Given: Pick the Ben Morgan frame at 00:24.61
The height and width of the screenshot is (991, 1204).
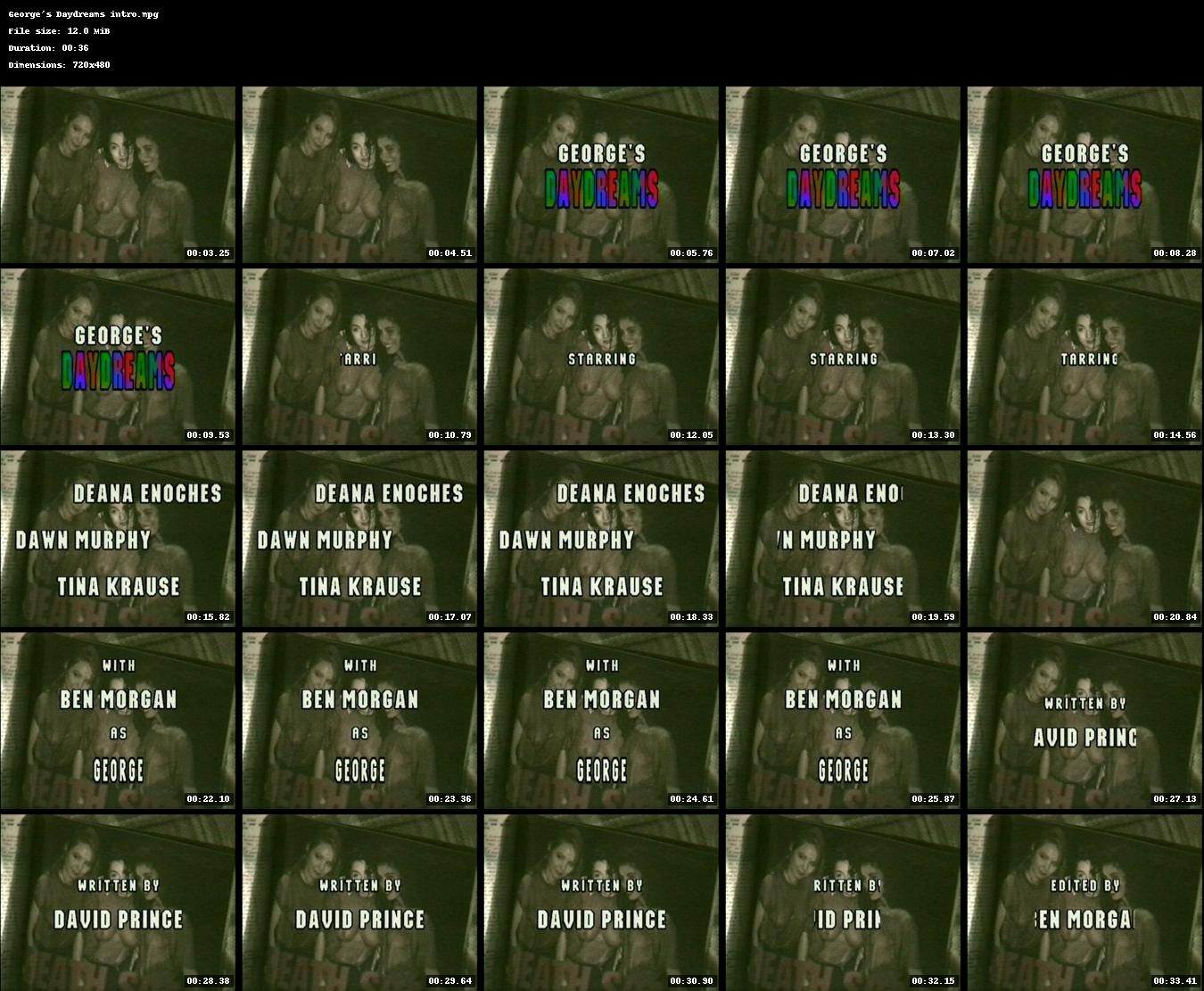Looking at the screenshot, I should [x=601, y=721].
